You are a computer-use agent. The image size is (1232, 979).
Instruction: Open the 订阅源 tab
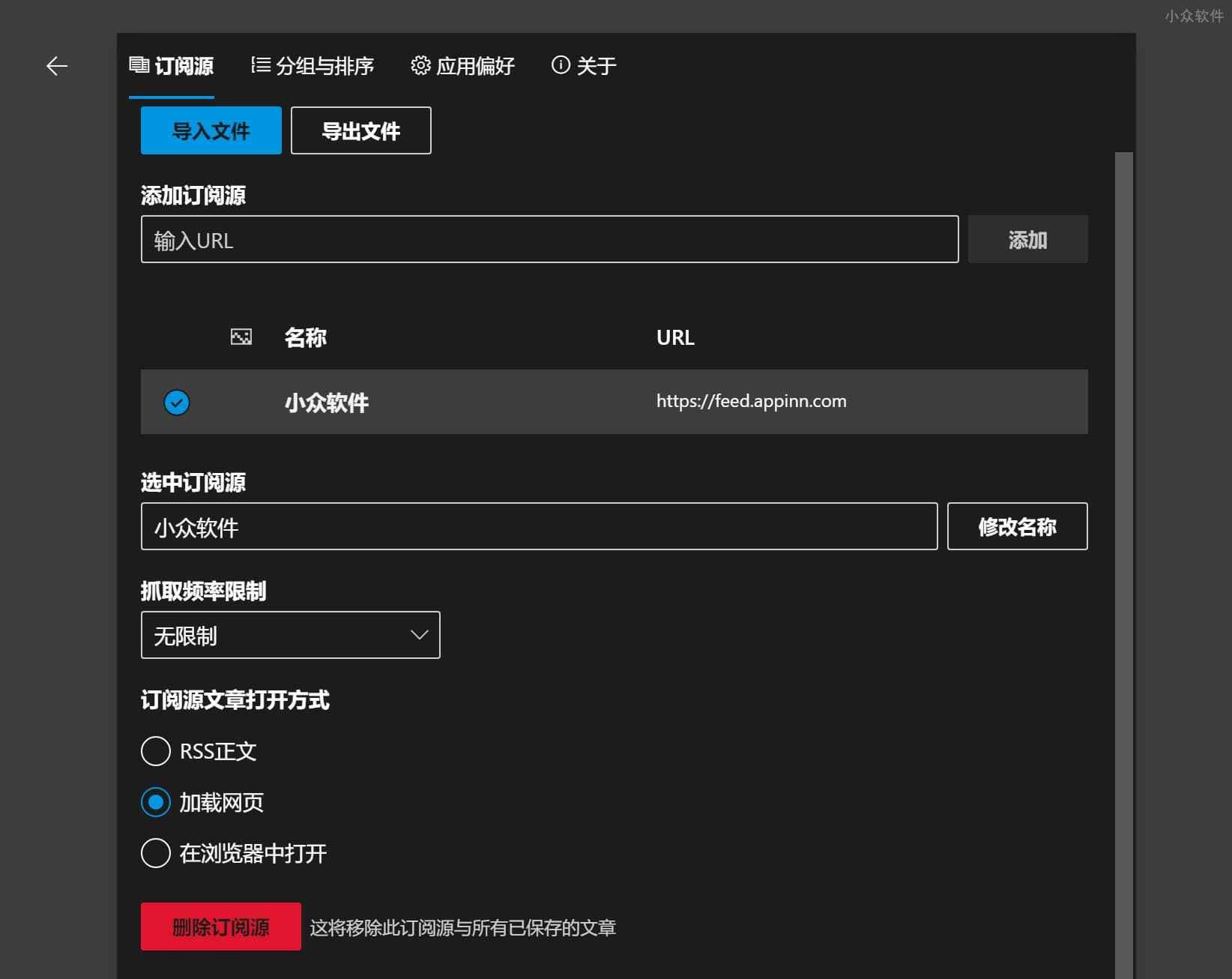click(x=172, y=66)
